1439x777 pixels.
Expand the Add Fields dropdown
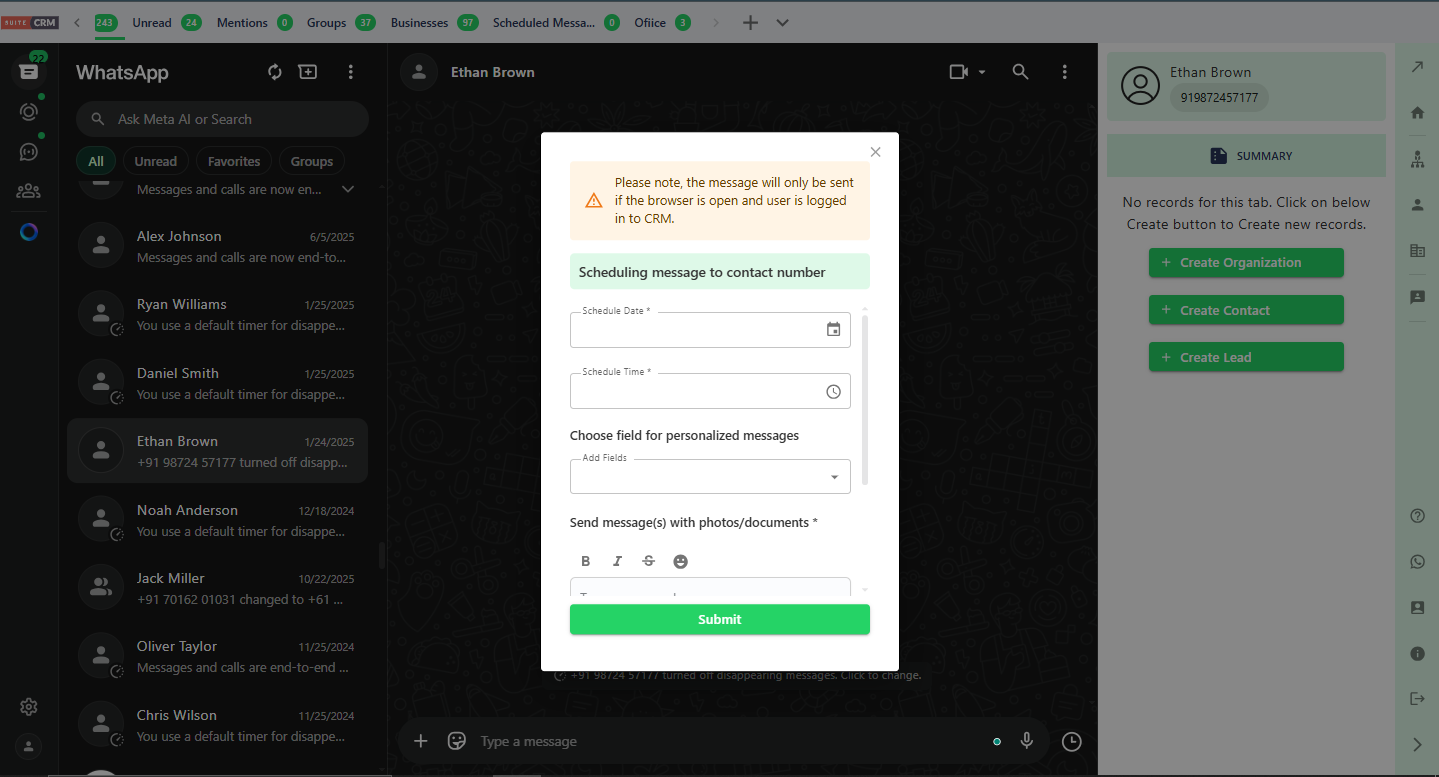834,477
